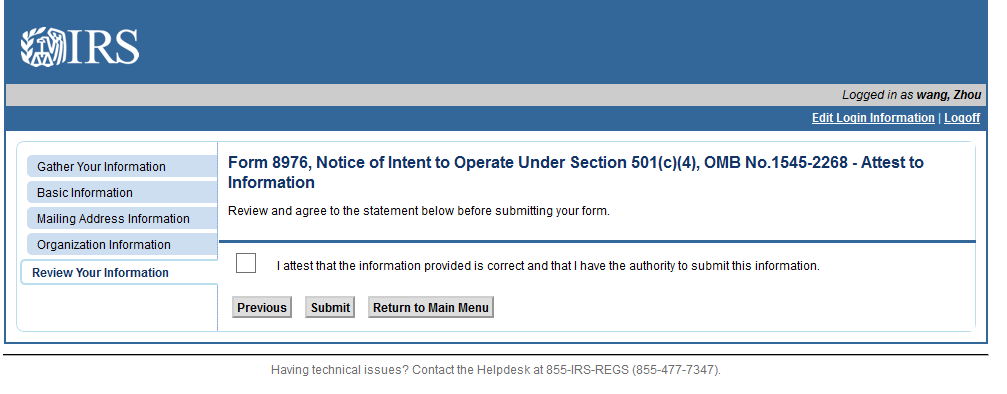Click 'Having technical issues?' footer text
The image size is (1007, 394).
point(339,370)
